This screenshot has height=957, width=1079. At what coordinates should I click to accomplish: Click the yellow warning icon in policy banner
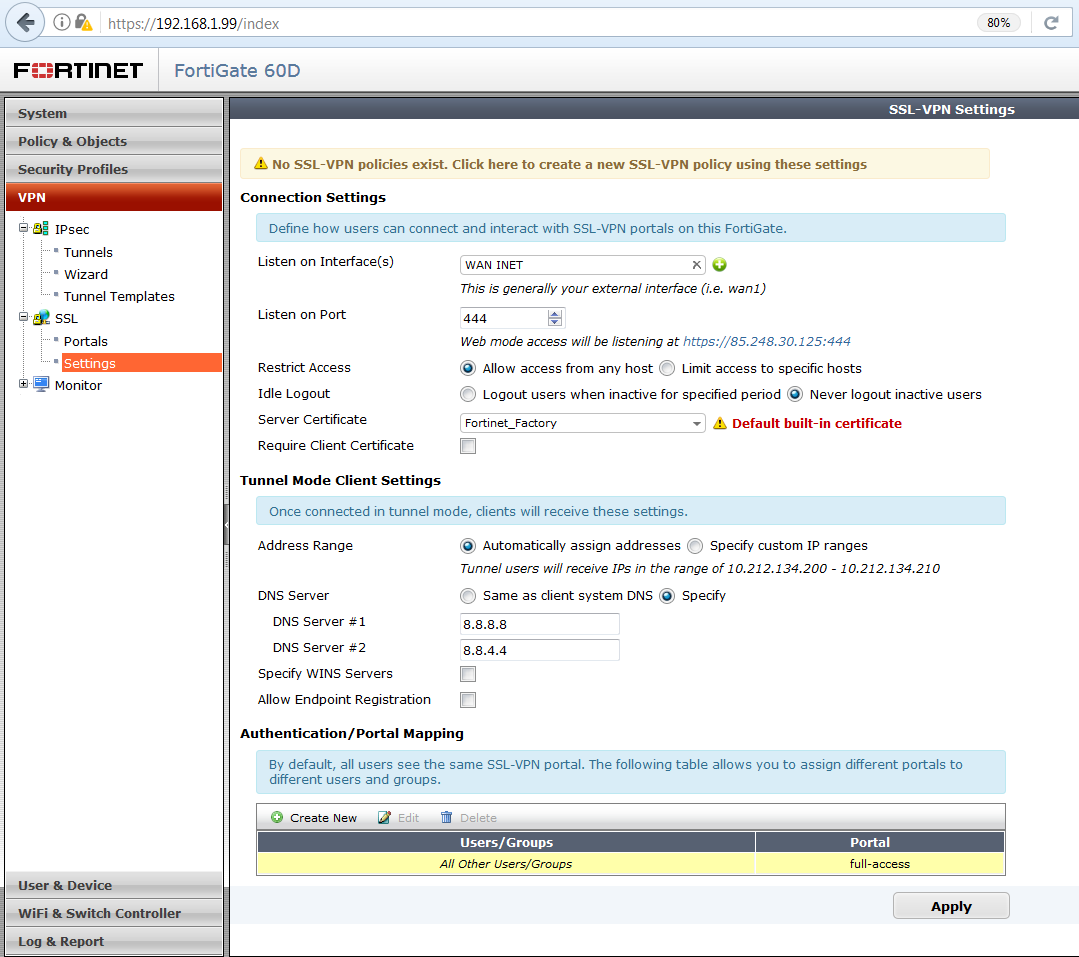click(260, 164)
